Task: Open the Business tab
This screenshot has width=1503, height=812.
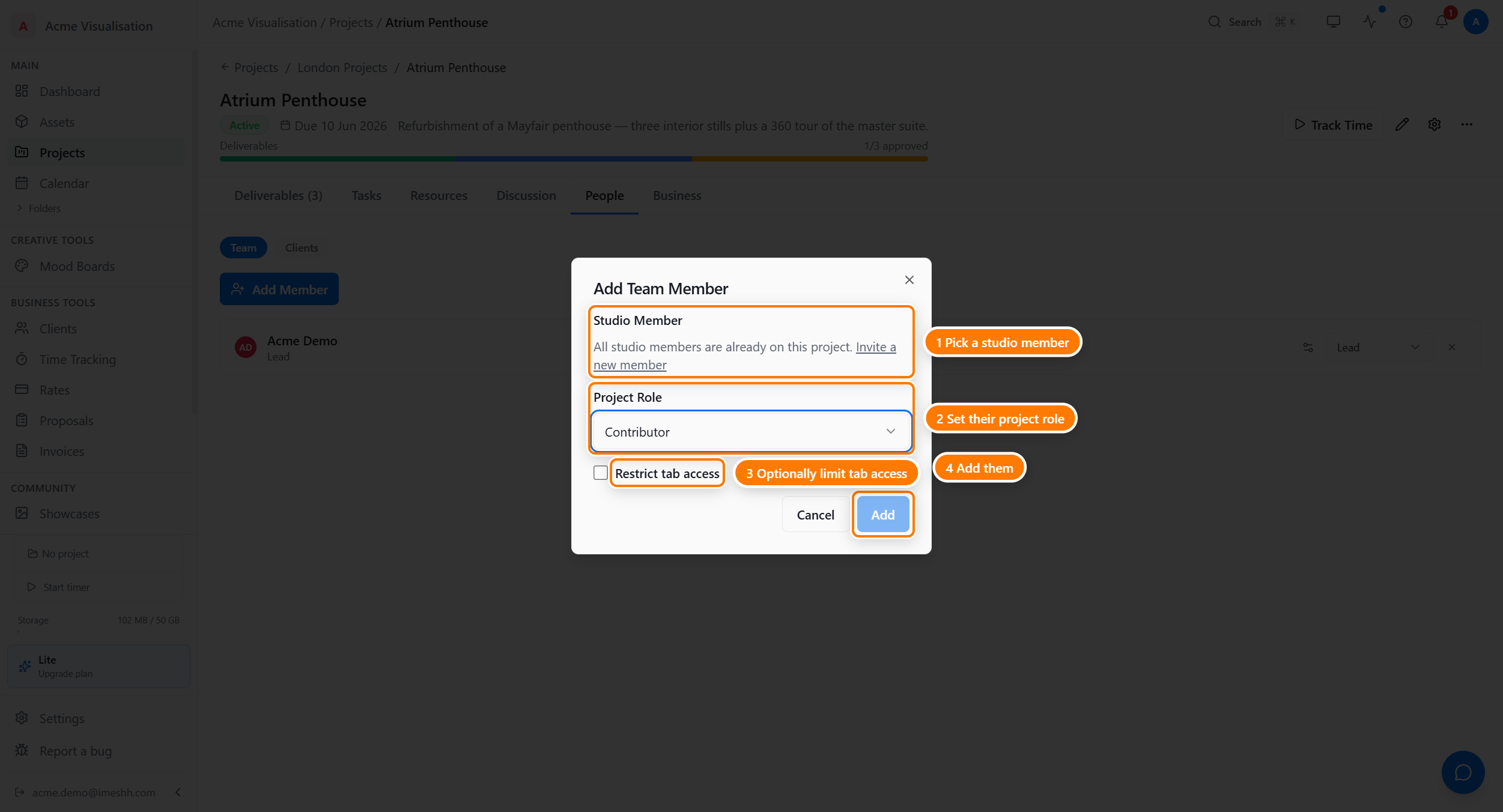Action: (677, 195)
